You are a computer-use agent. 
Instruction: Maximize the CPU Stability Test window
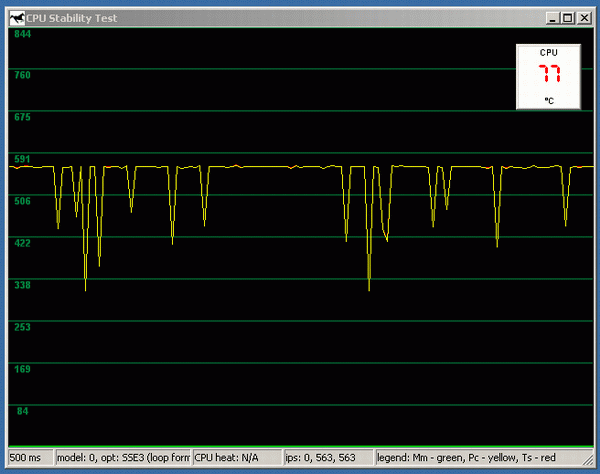pyautogui.click(x=567, y=16)
